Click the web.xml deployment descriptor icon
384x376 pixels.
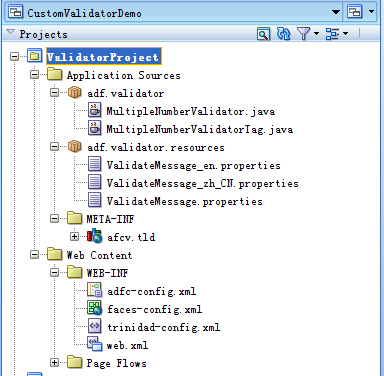(x=95, y=344)
